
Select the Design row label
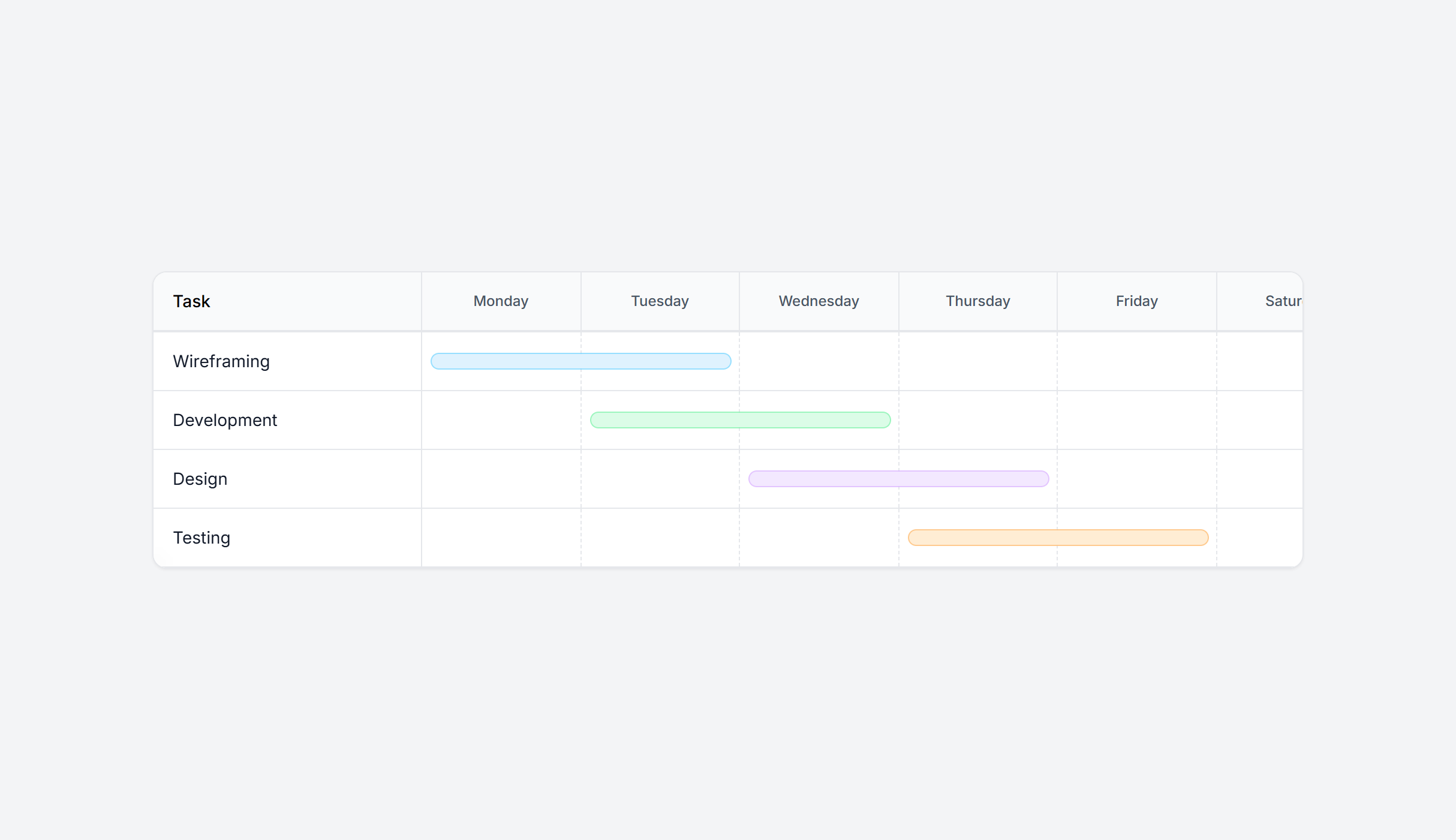(200, 478)
